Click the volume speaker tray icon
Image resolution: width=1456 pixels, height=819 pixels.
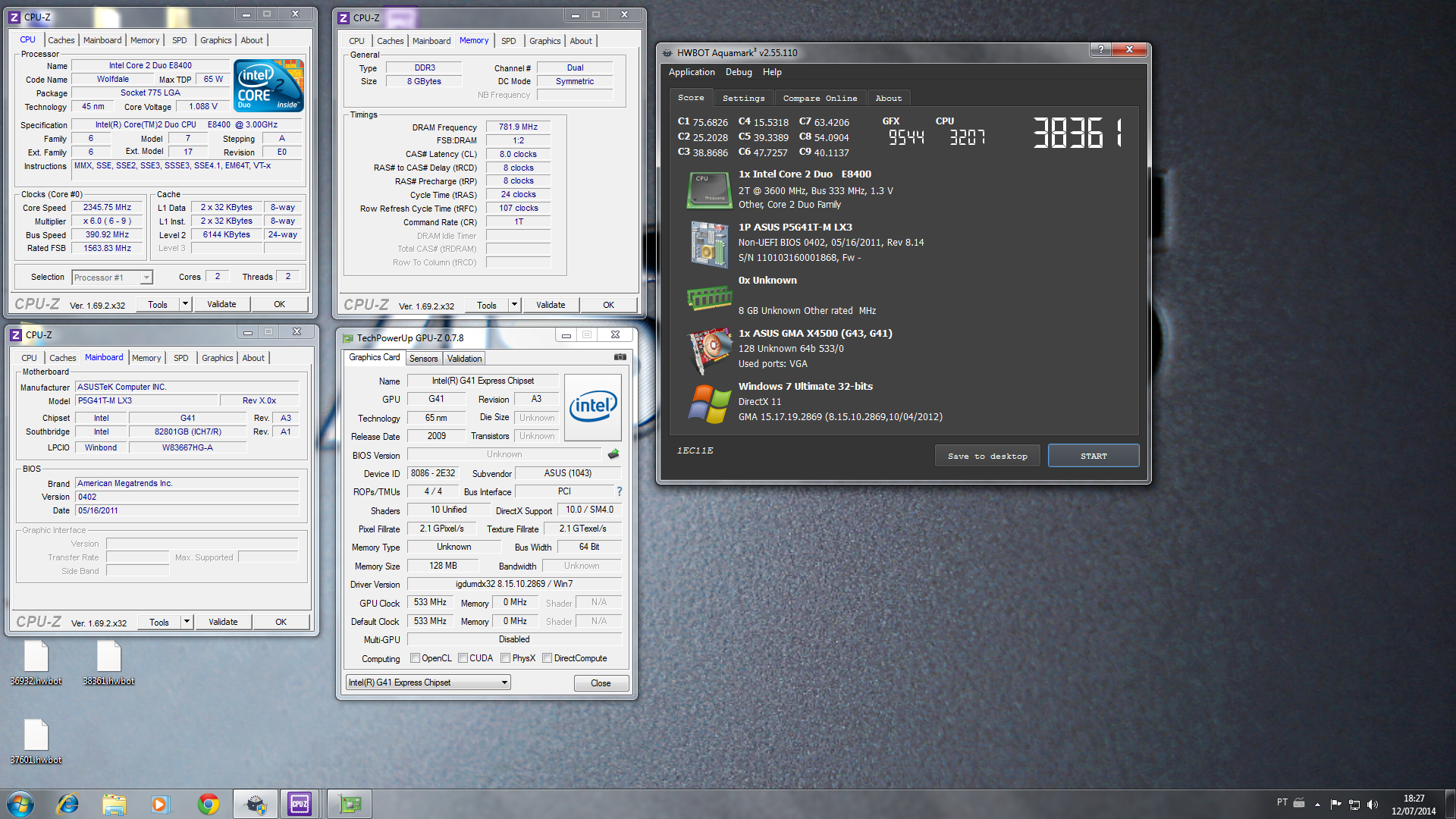tap(1372, 804)
